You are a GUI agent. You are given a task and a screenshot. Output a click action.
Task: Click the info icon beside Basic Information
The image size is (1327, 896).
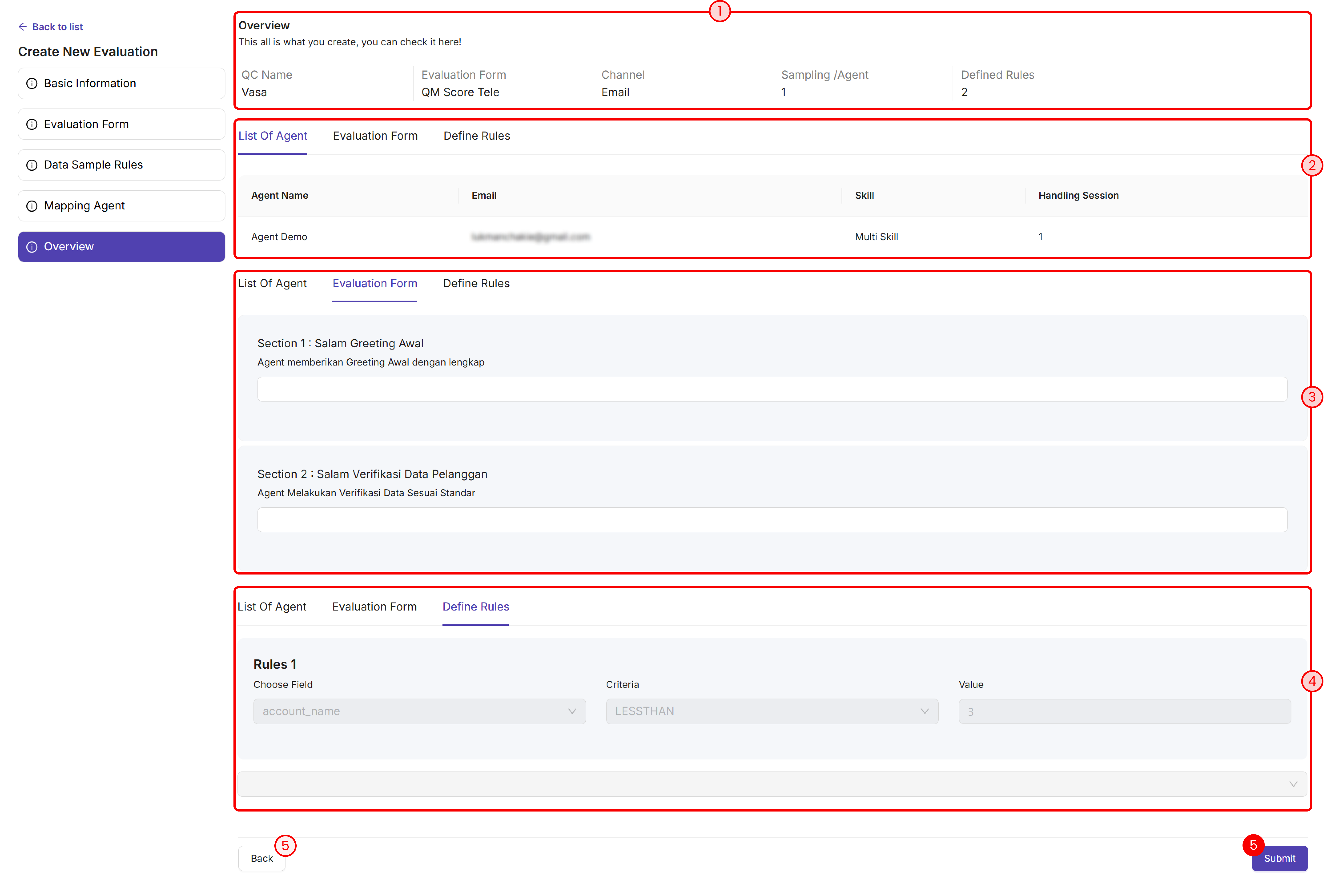(x=32, y=83)
